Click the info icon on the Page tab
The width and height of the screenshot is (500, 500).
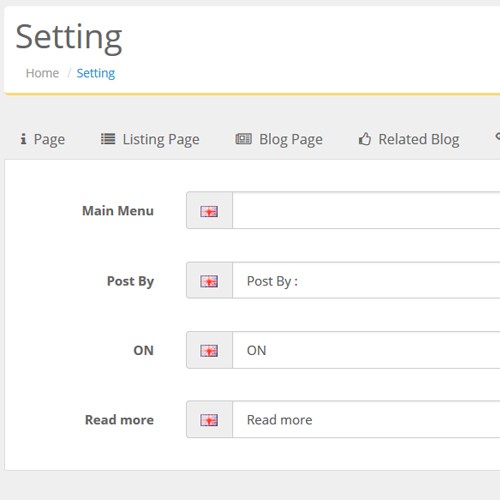pyautogui.click(x=23, y=139)
